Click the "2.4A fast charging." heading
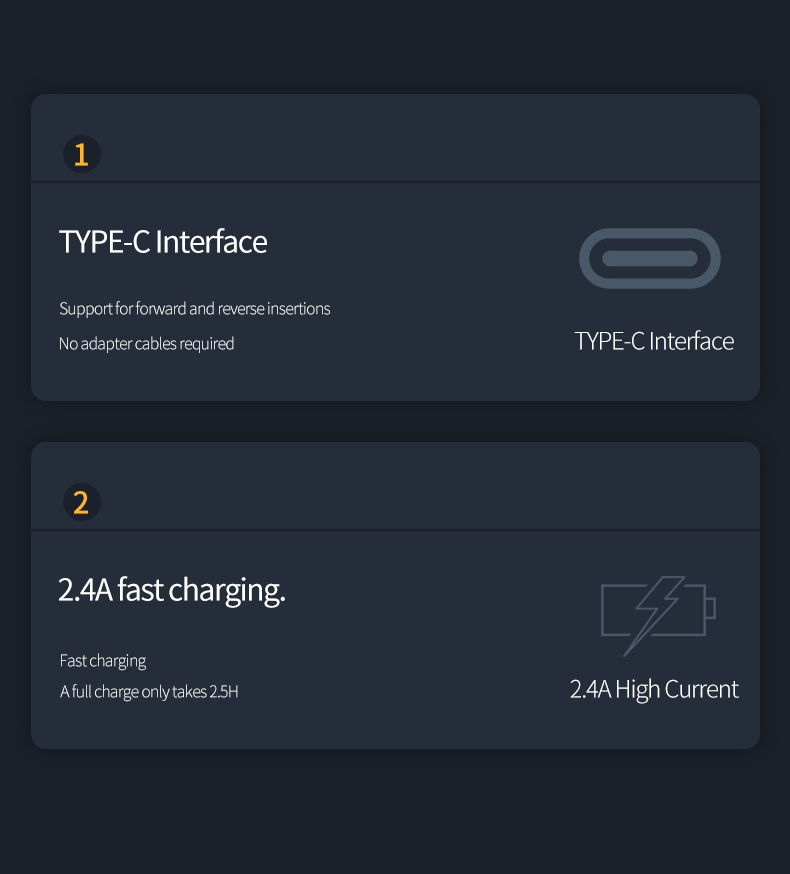The width and height of the screenshot is (790, 874). click(172, 590)
